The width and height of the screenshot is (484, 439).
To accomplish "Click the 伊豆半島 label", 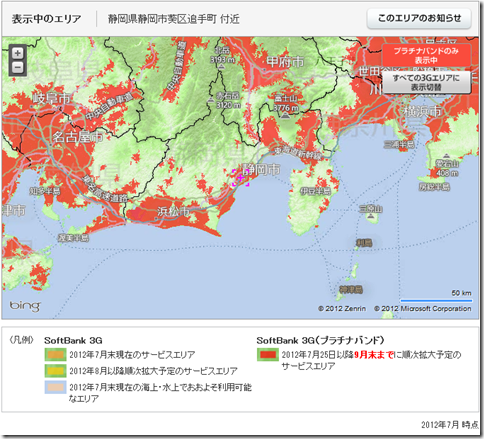I will point(315,191).
